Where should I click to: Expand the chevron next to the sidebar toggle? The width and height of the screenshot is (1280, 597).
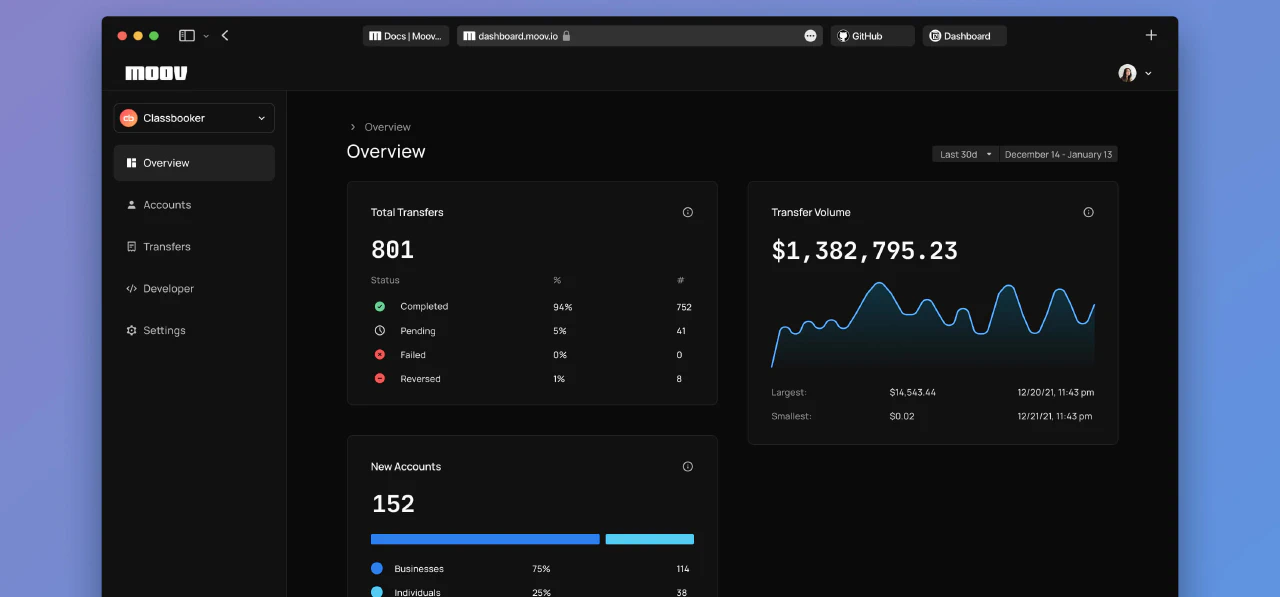pyautogui.click(x=206, y=36)
